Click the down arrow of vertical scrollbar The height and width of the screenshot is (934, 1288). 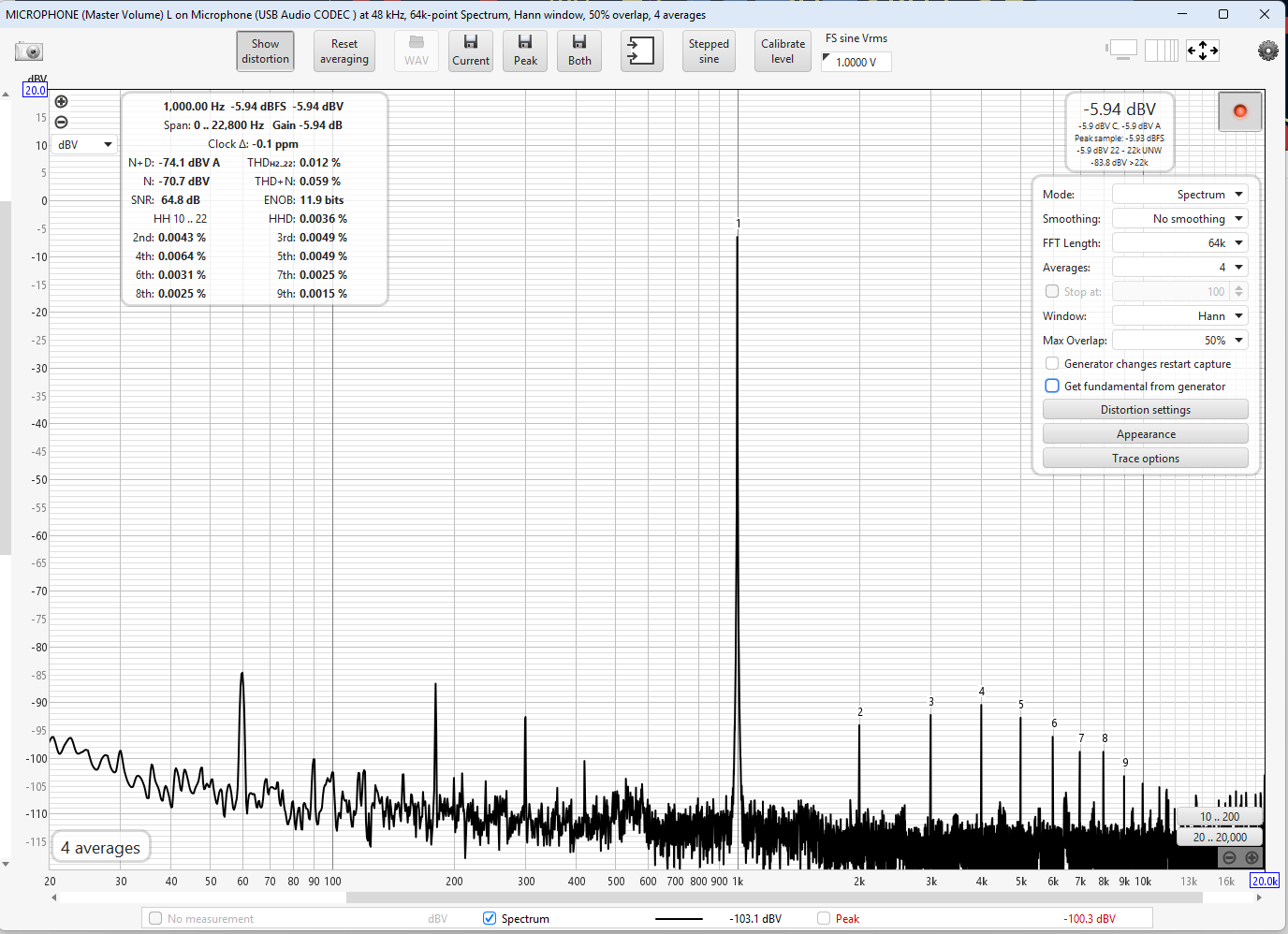[x=6, y=865]
